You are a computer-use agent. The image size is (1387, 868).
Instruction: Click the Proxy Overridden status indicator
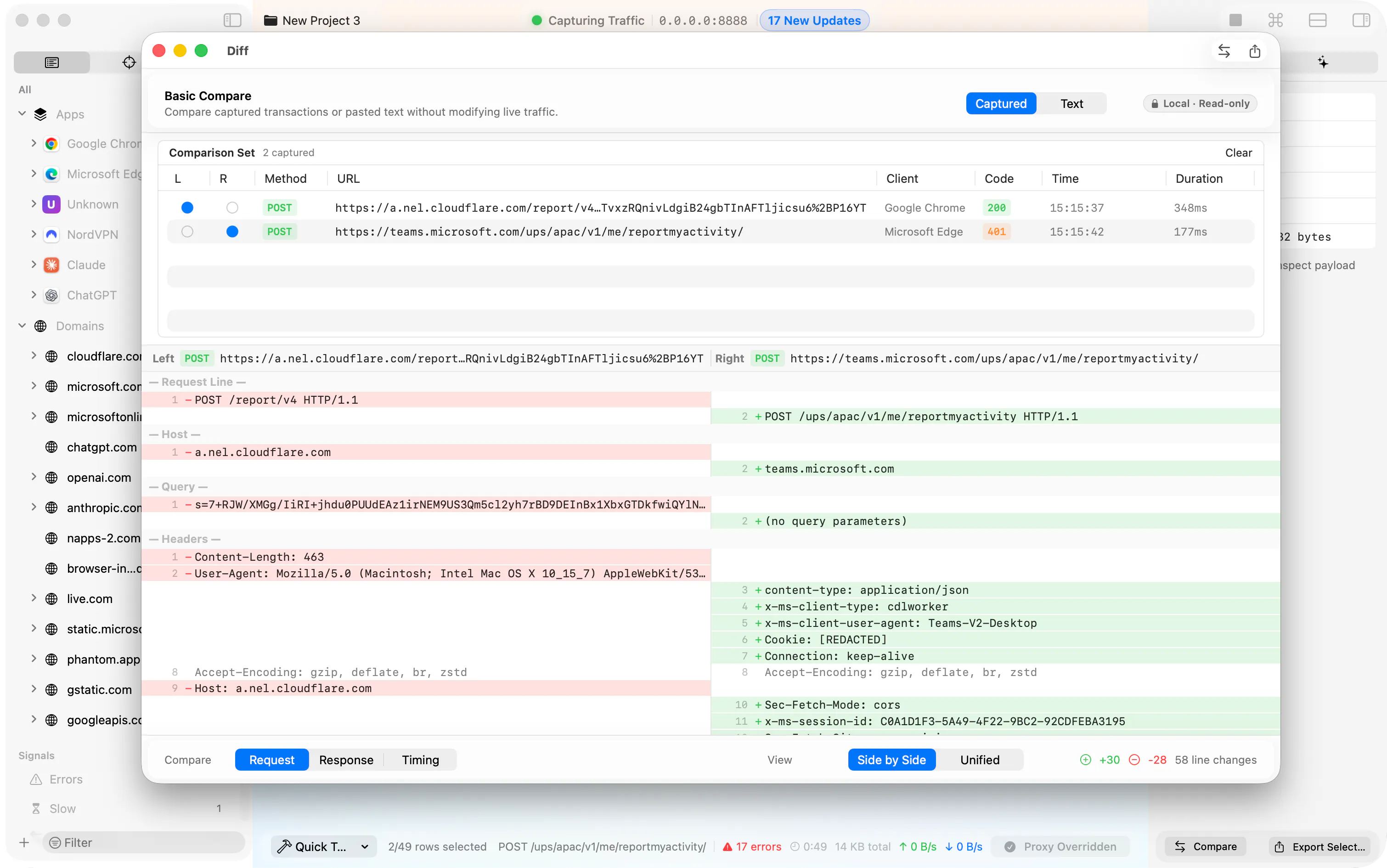coord(1060,846)
